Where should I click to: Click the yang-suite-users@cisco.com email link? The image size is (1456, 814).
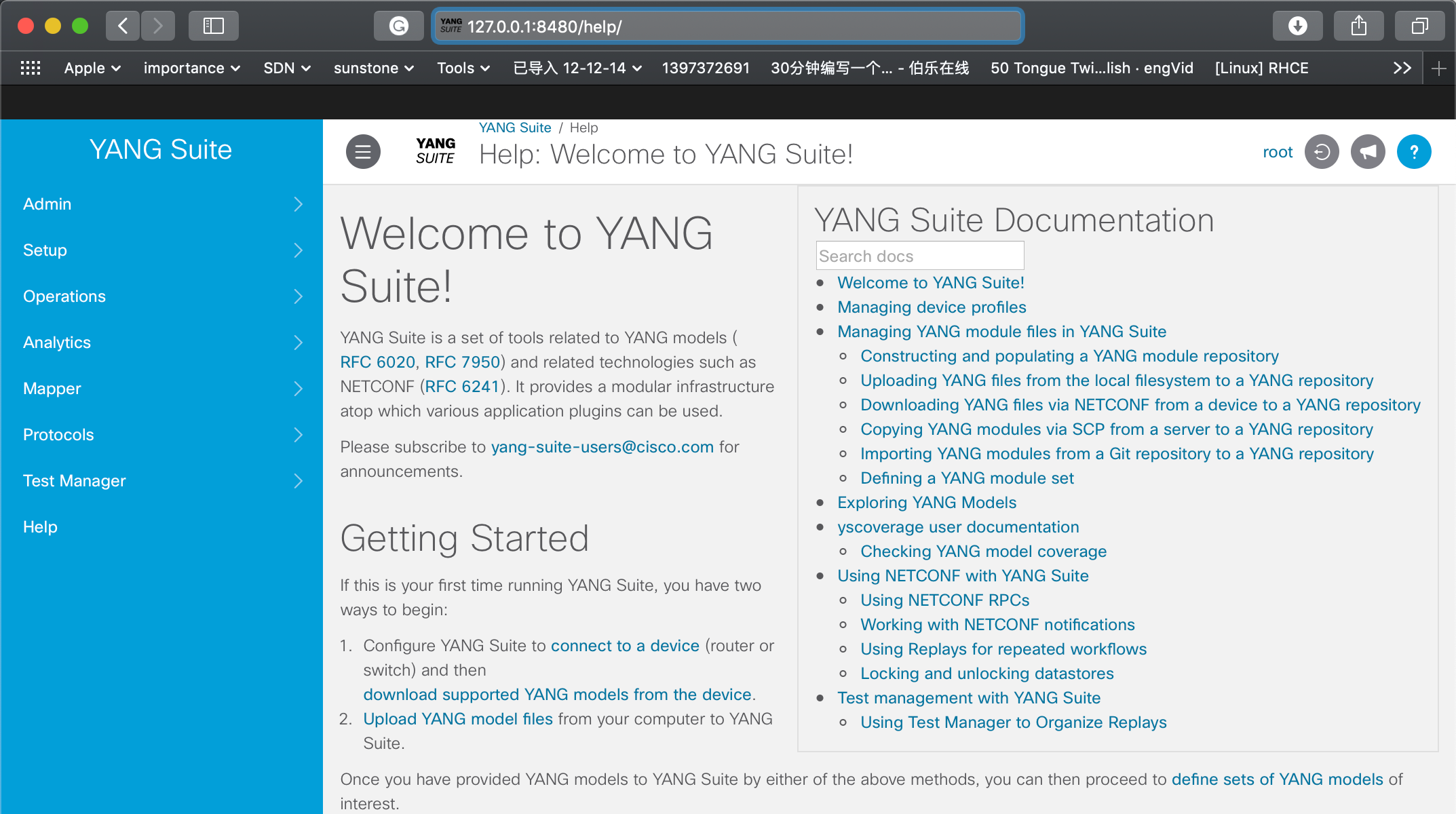(x=602, y=447)
